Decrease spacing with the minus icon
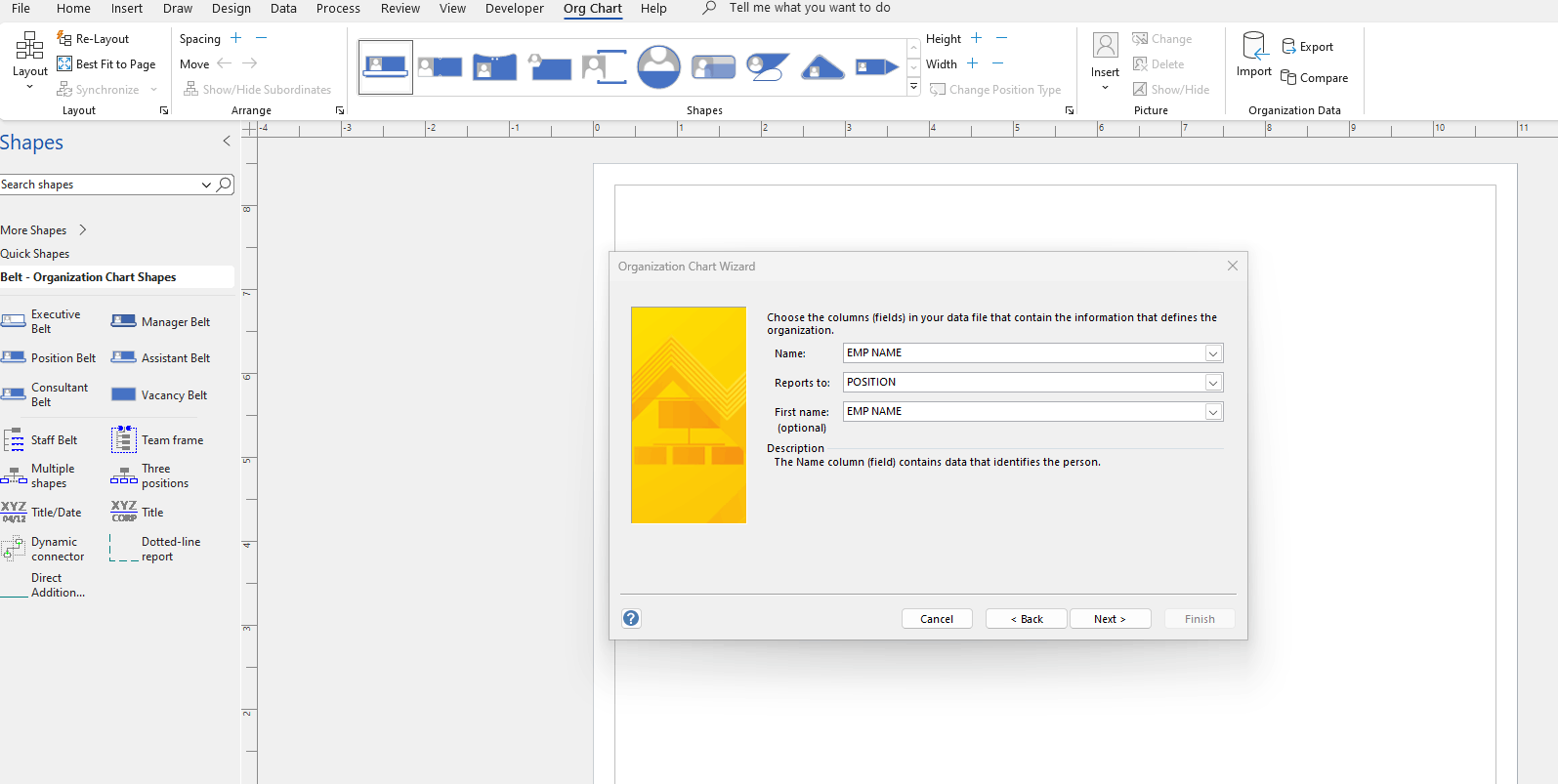 (261, 38)
